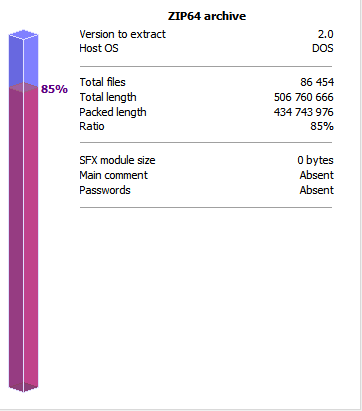Select the Total files label
Screen dimensions: 362x411
click(102, 82)
